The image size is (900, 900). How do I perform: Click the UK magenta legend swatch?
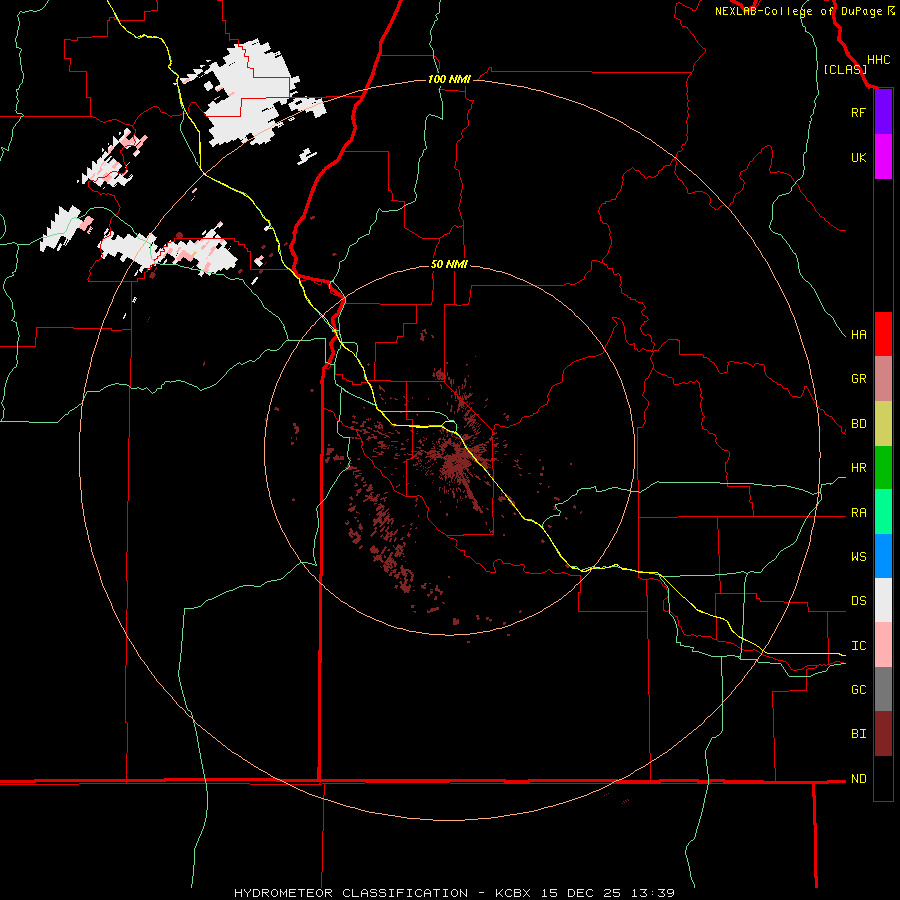click(x=883, y=157)
